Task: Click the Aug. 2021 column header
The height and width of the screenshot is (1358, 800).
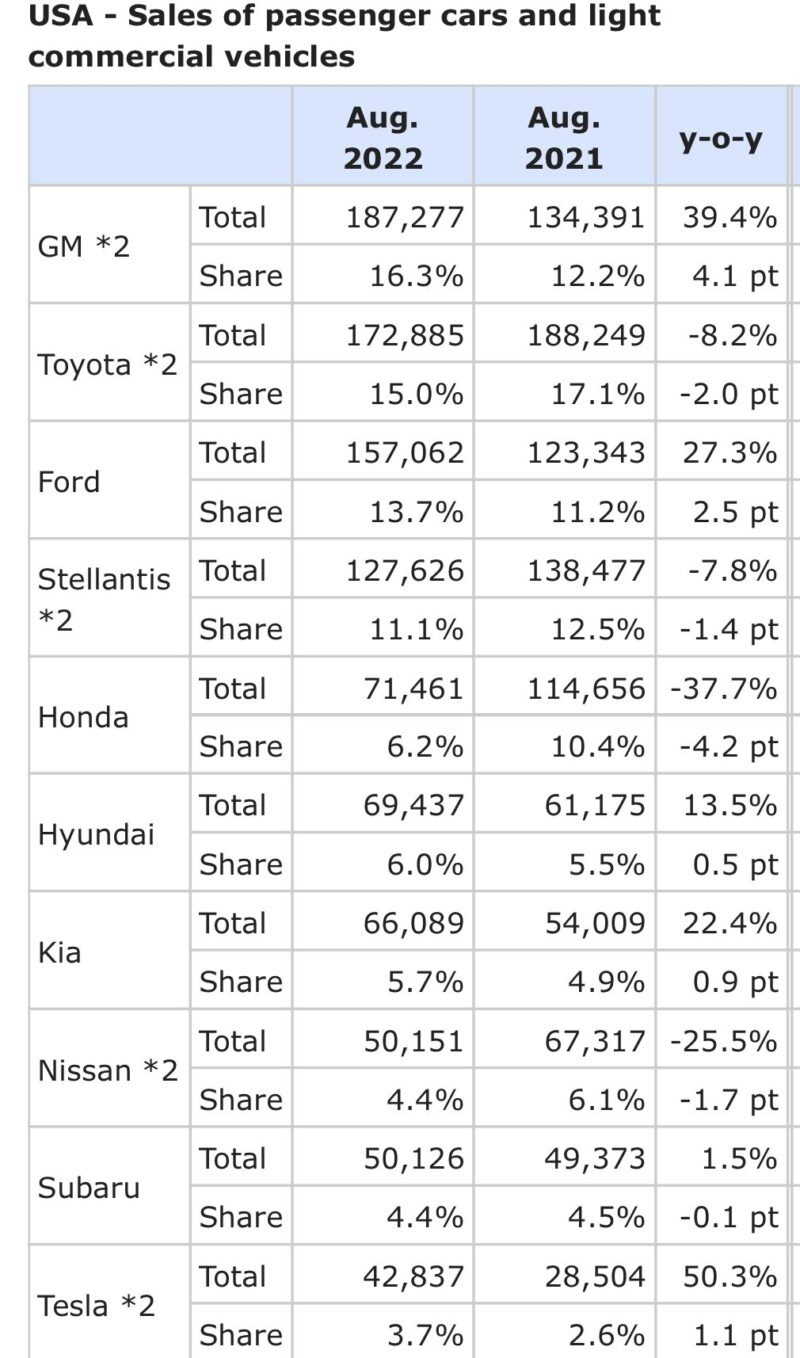Action: click(x=565, y=138)
